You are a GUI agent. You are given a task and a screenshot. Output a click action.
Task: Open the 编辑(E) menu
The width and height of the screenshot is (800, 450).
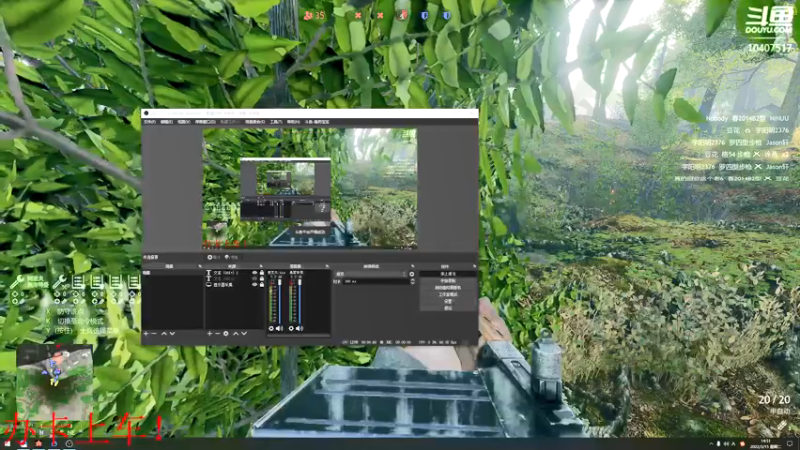(166, 122)
